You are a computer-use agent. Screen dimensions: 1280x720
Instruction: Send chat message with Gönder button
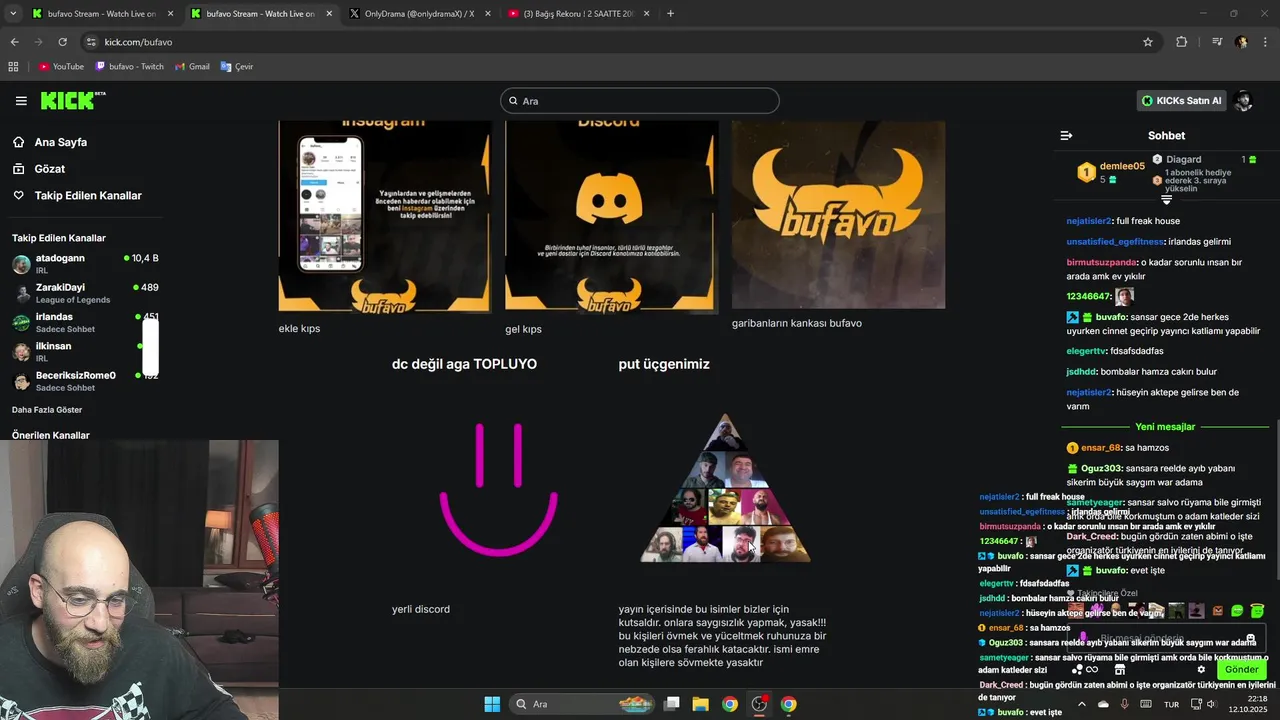(1242, 670)
